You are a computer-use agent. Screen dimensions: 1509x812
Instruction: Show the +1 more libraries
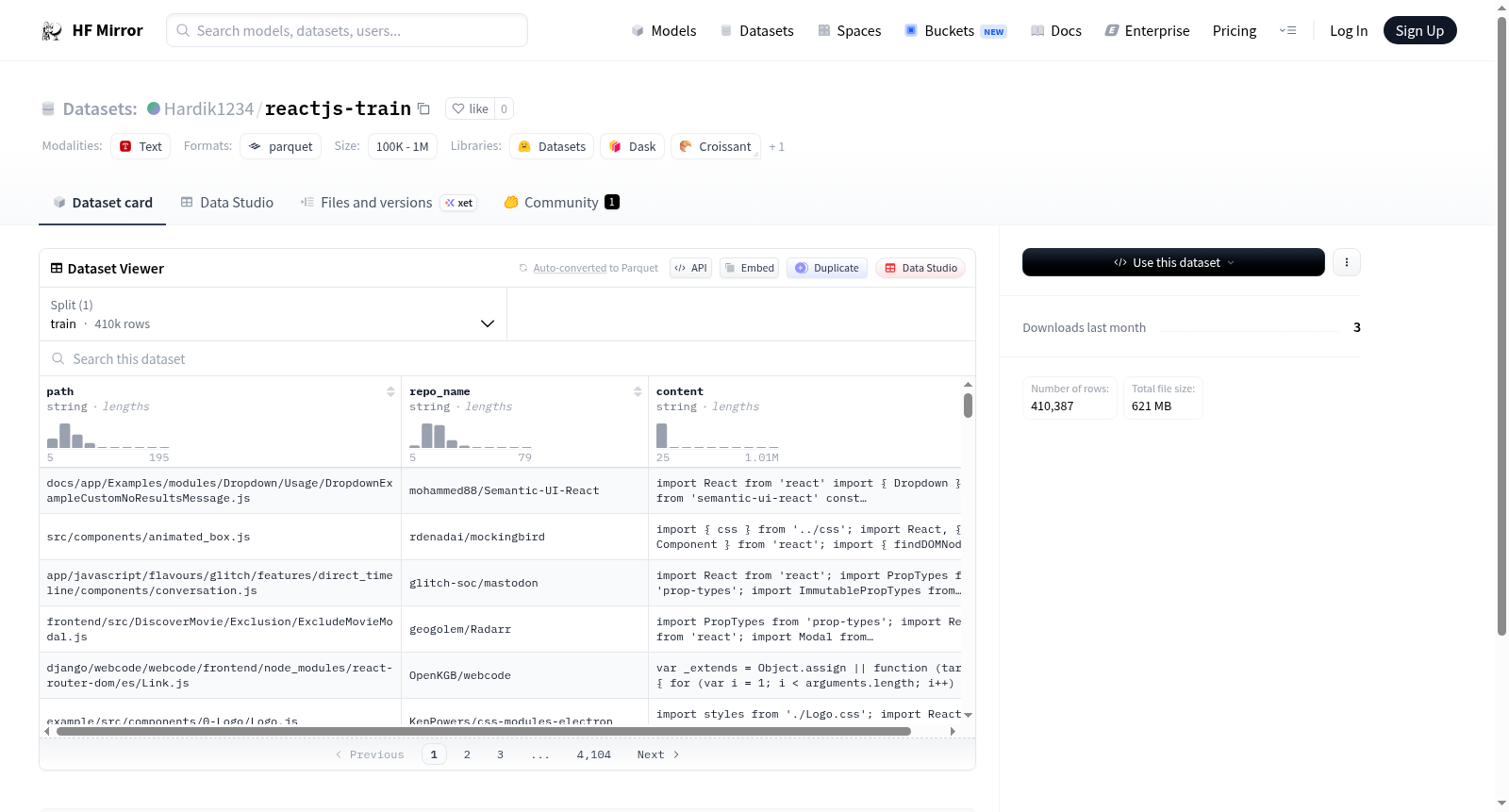coord(776,146)
